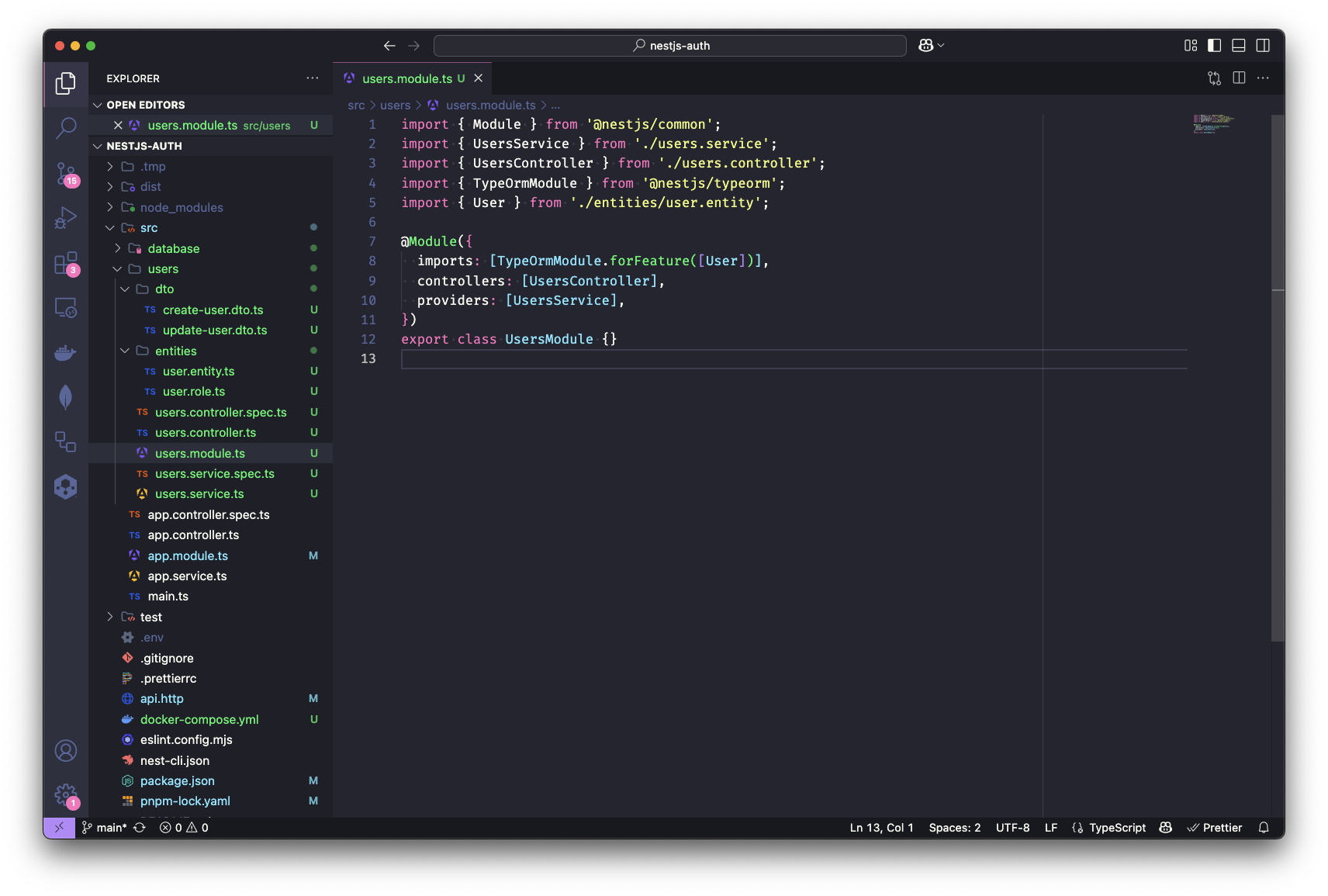This screenshot has width=1328, height=896.
Task: Open package.json file
Action: point(177,780)
